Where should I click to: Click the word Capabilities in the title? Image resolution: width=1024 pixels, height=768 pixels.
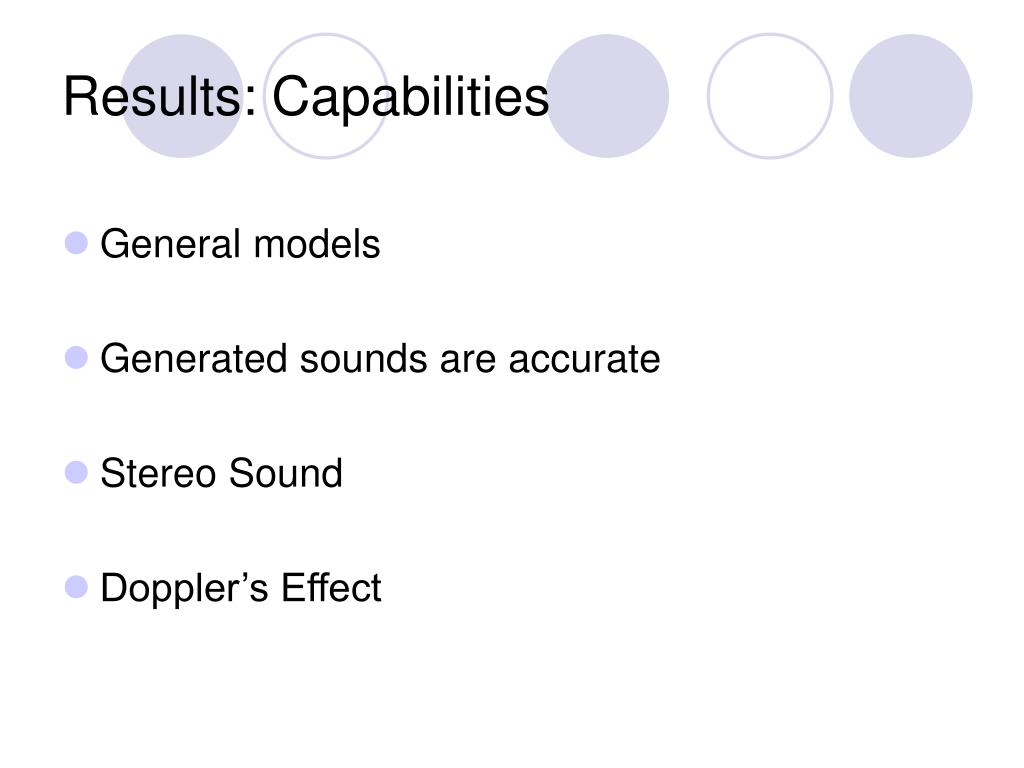pyautogui.click(x=410, y=97)
